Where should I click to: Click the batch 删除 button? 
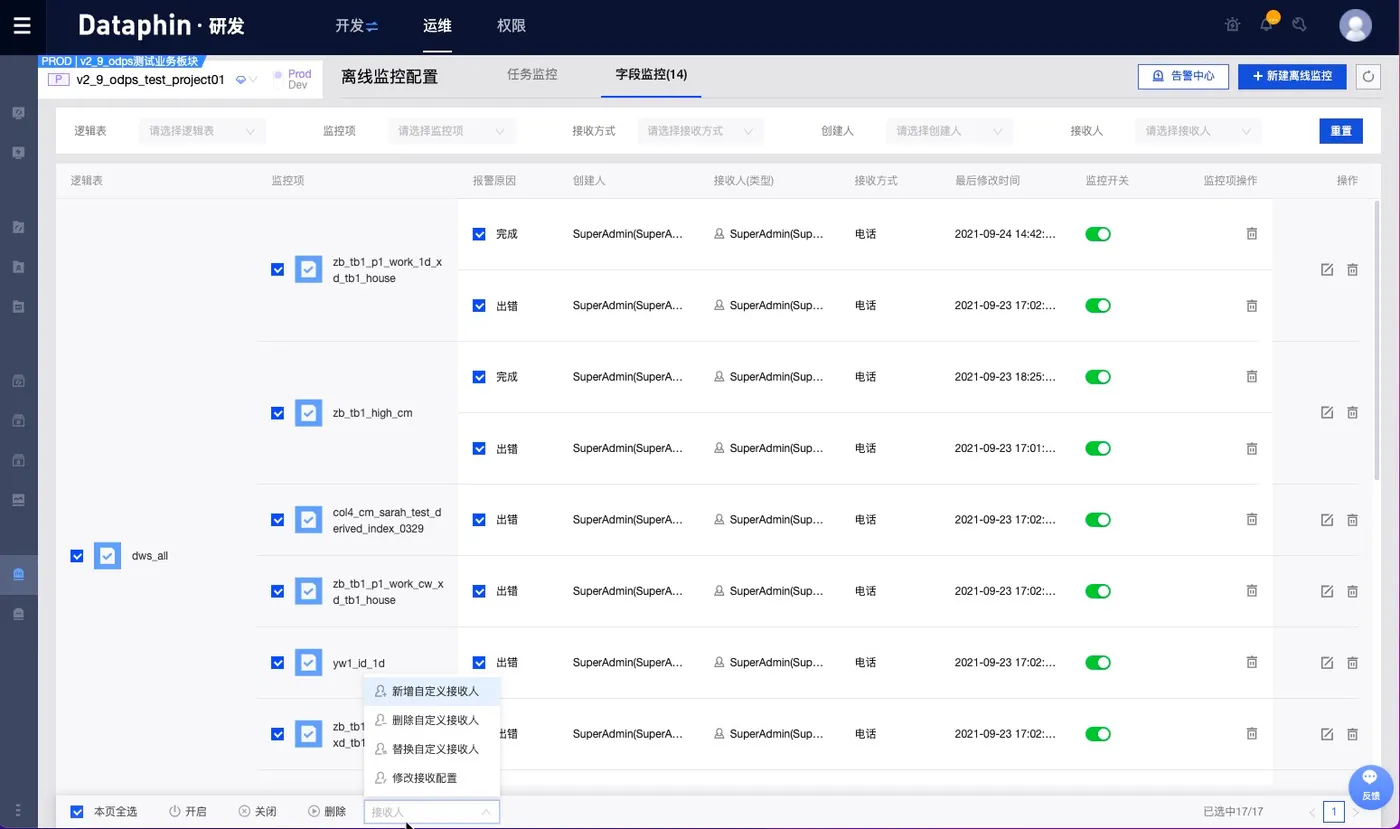point(327,812)
